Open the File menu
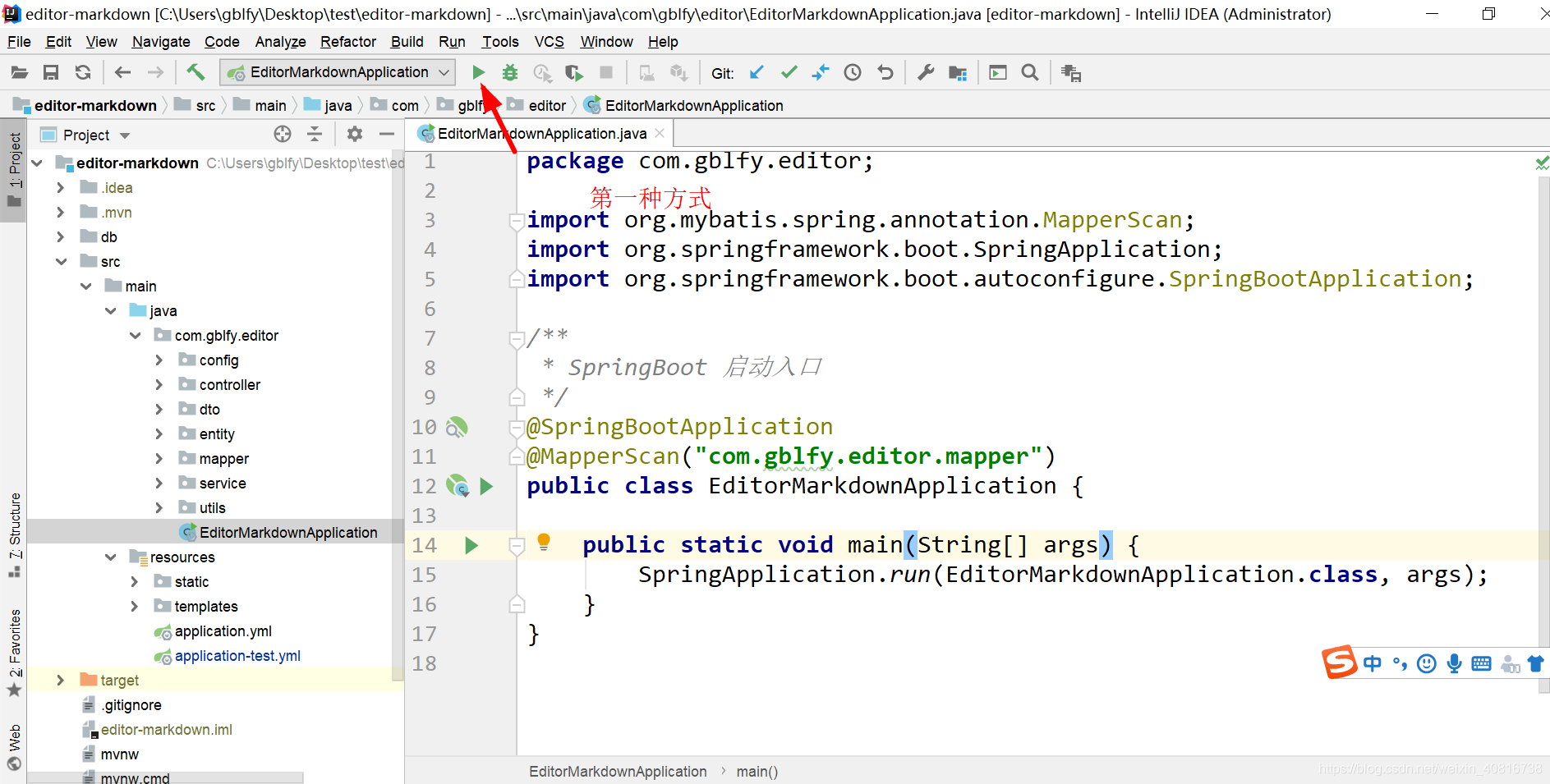This screenshot has height=784, width=1550. (x=18, y=42)
